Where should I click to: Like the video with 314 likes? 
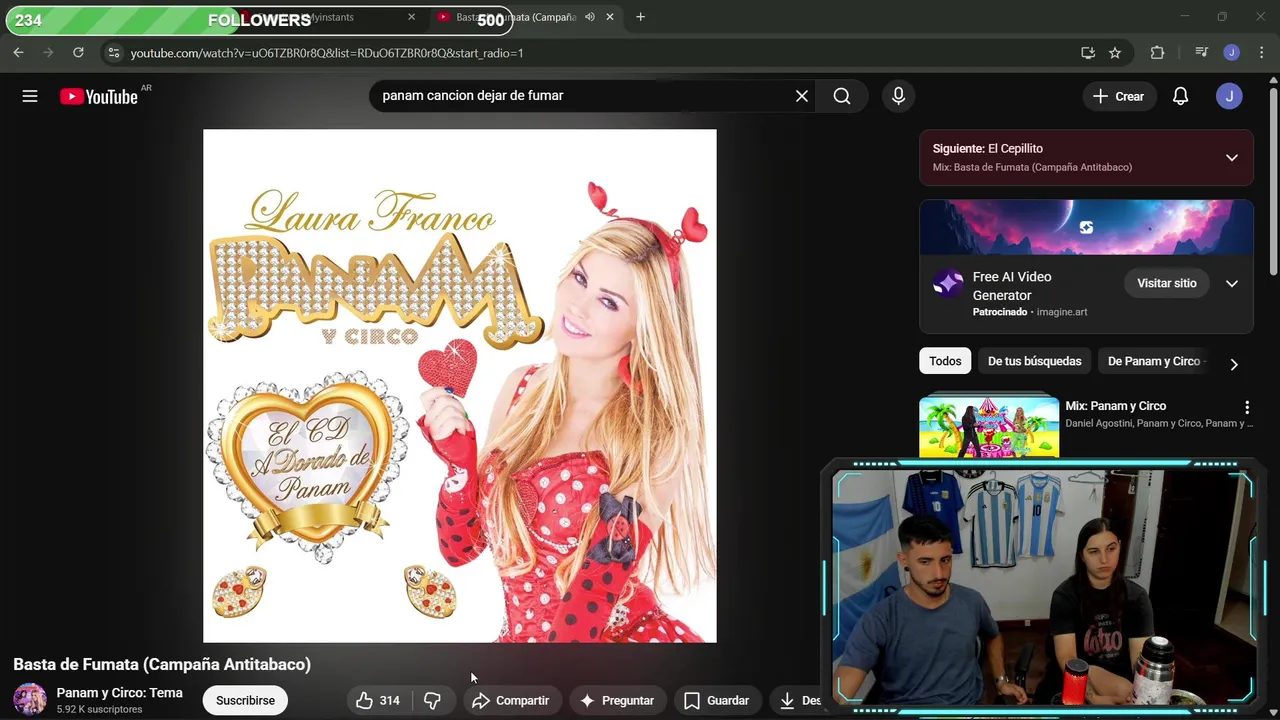[x=378, y=701]
